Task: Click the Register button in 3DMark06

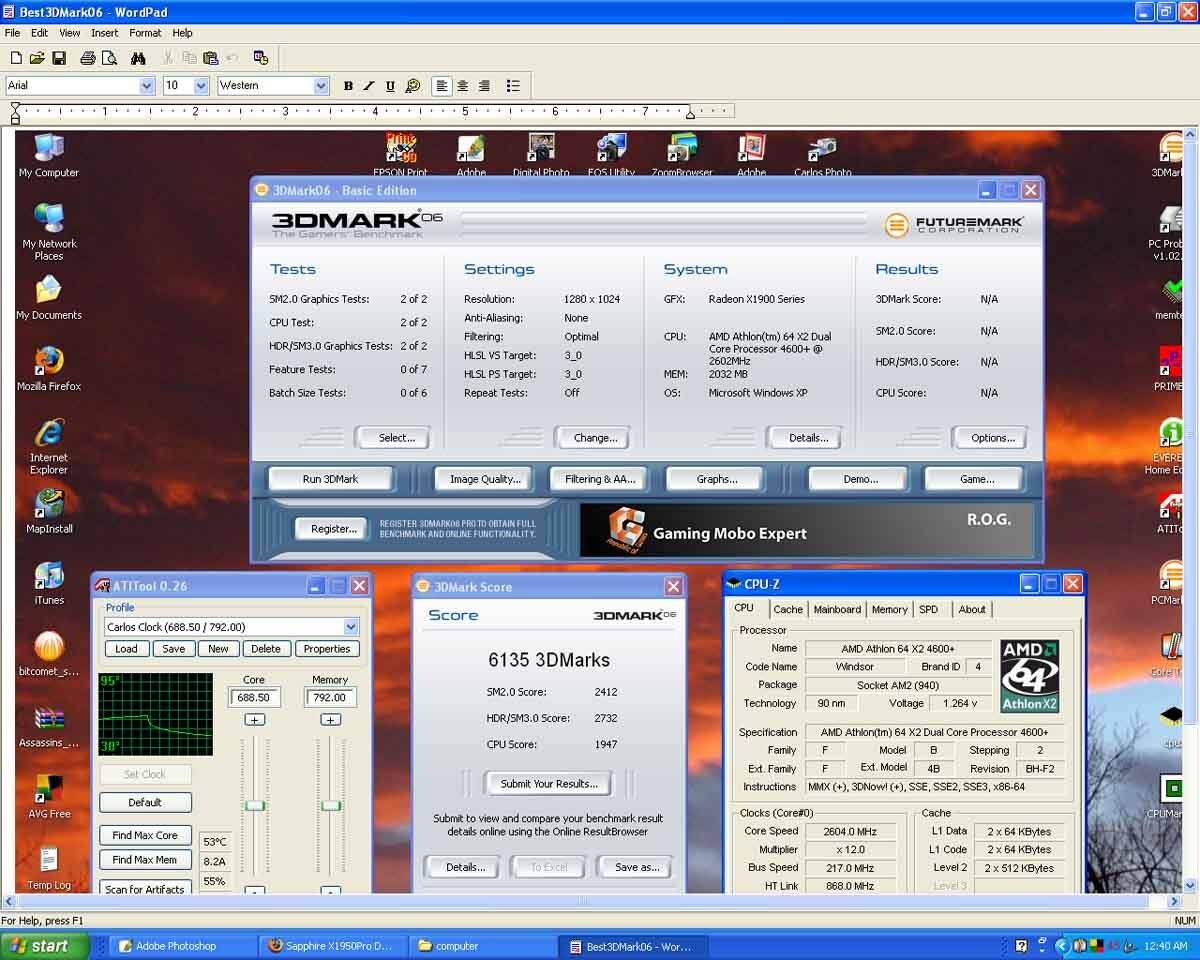Action: click(x=333, y=528)
